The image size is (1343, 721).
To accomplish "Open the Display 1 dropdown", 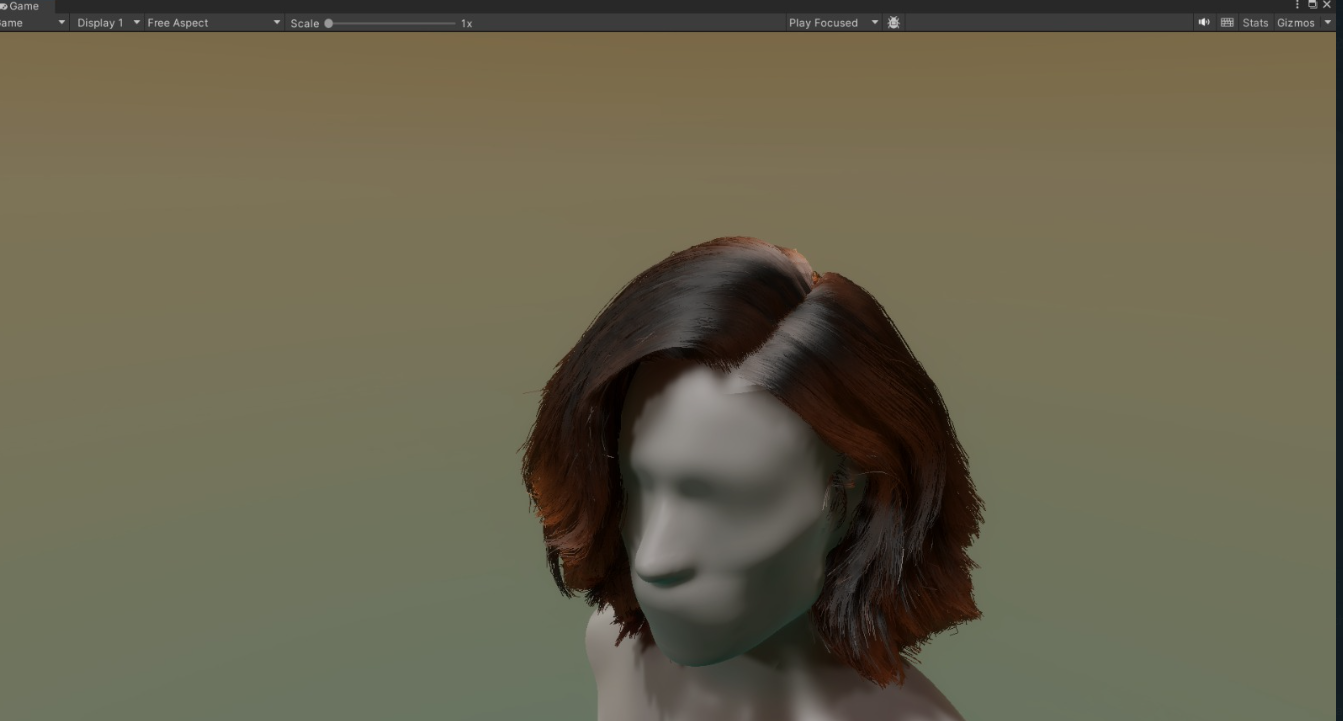I will pyautogui.click(x=108, y=23).
